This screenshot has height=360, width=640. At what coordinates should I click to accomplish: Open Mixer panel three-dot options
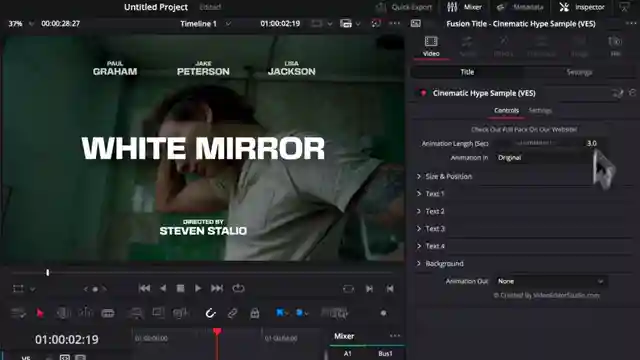[x=395, y=336]
